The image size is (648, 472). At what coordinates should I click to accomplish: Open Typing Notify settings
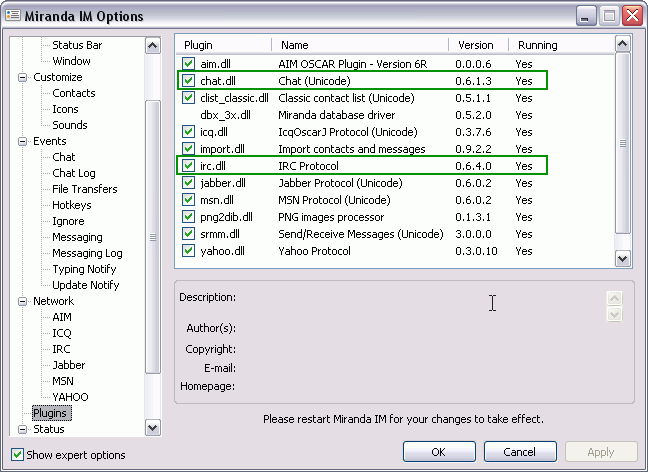coord(84,269)
